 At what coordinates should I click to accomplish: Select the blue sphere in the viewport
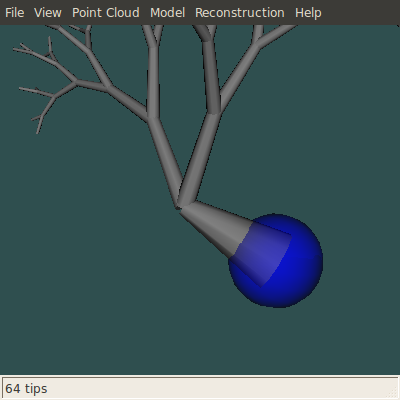tap(293, 267)
